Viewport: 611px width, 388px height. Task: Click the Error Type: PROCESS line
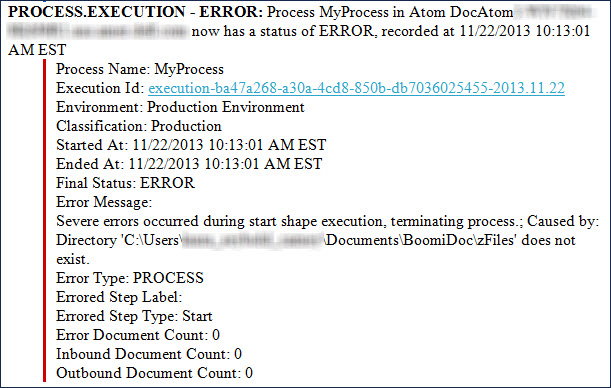coord(130,278)
